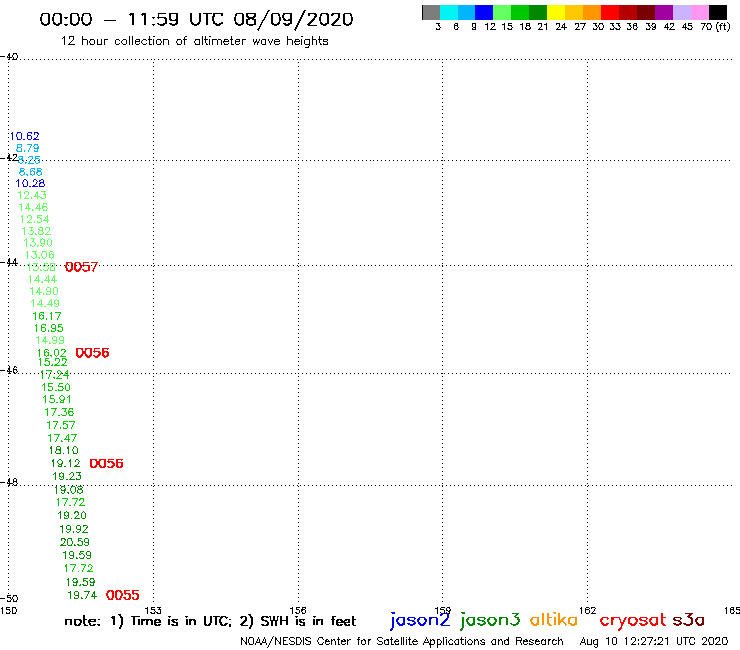Screen dimensions: 740x650
Task: Click wave height value '17.24'
Action: [x=54, y=375]
